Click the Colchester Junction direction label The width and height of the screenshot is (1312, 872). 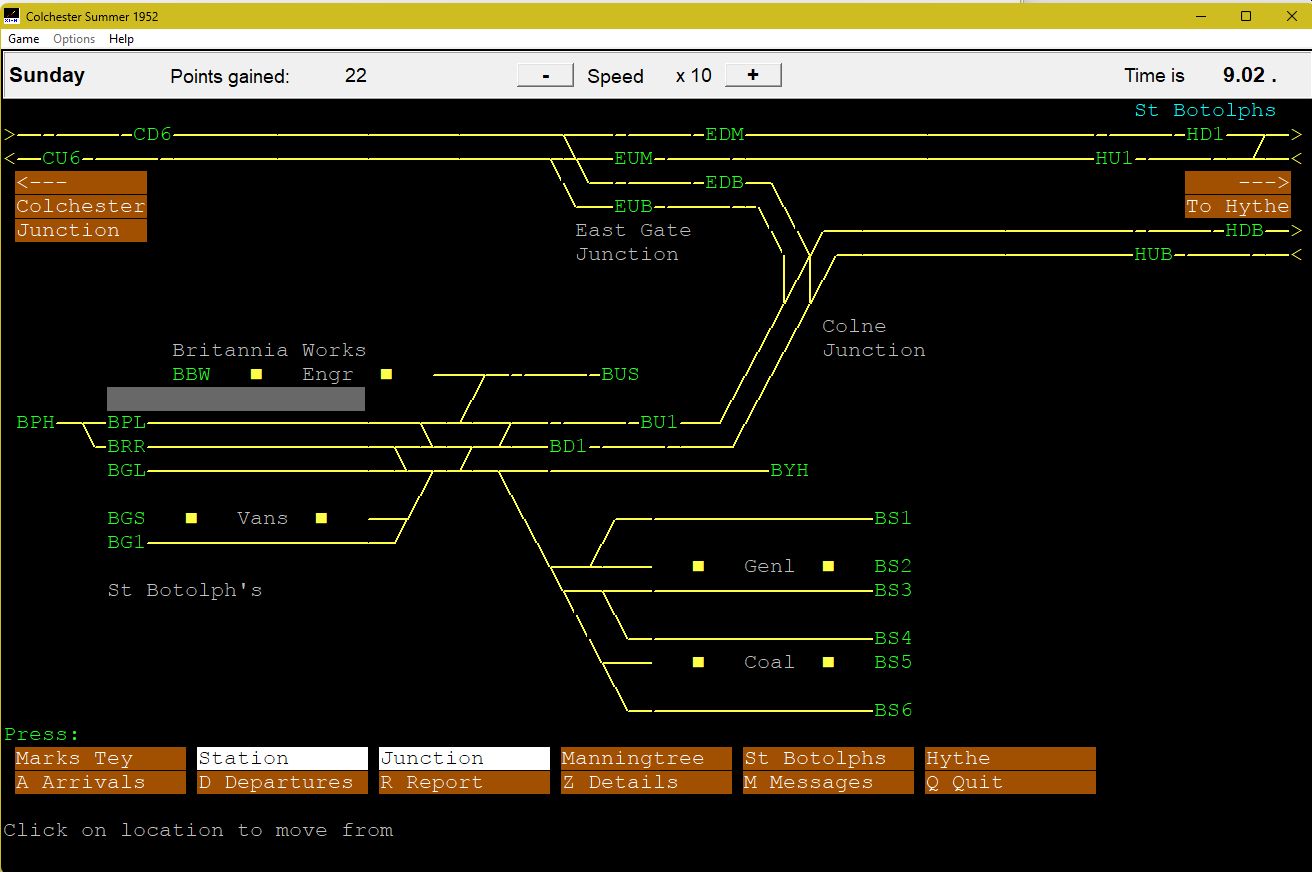(x=81, y=207)
